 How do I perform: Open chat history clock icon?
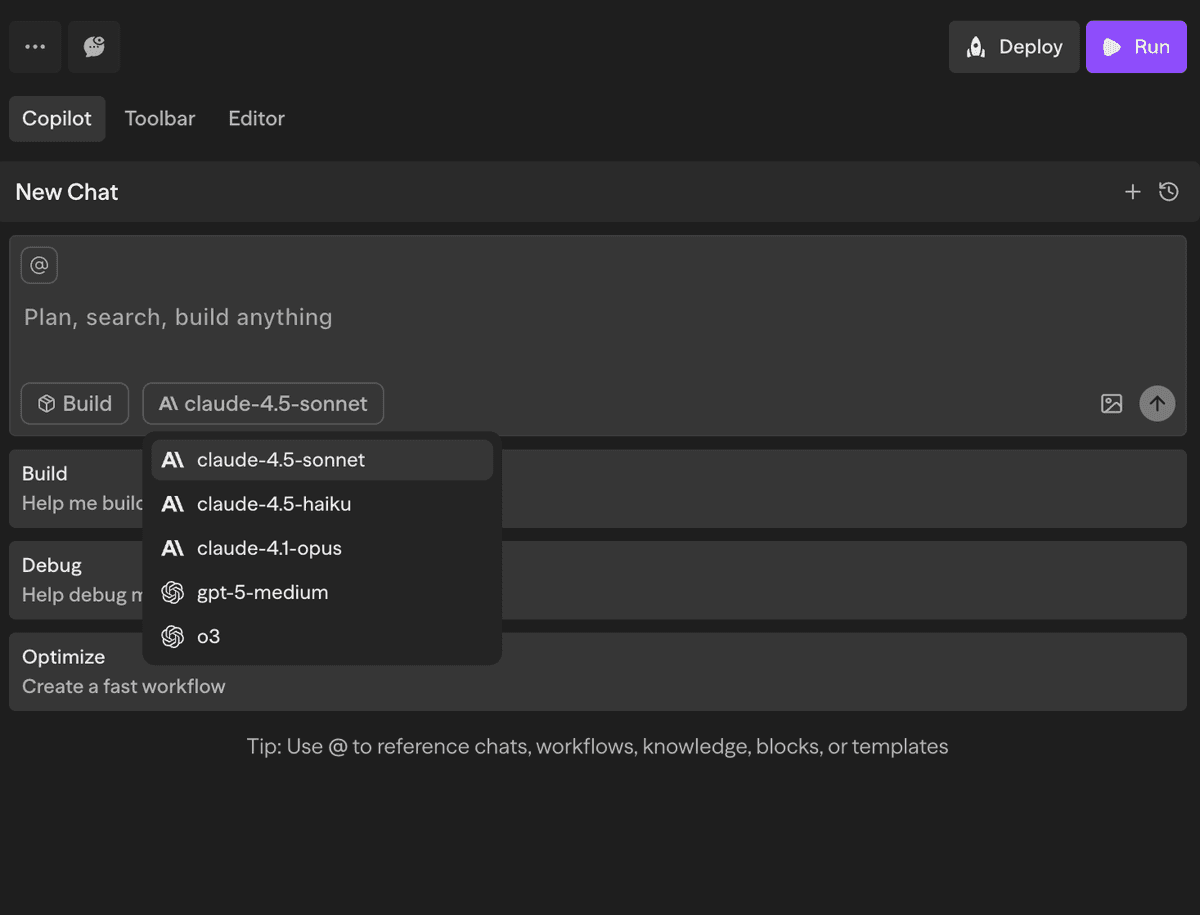(x=1168, y=192)
